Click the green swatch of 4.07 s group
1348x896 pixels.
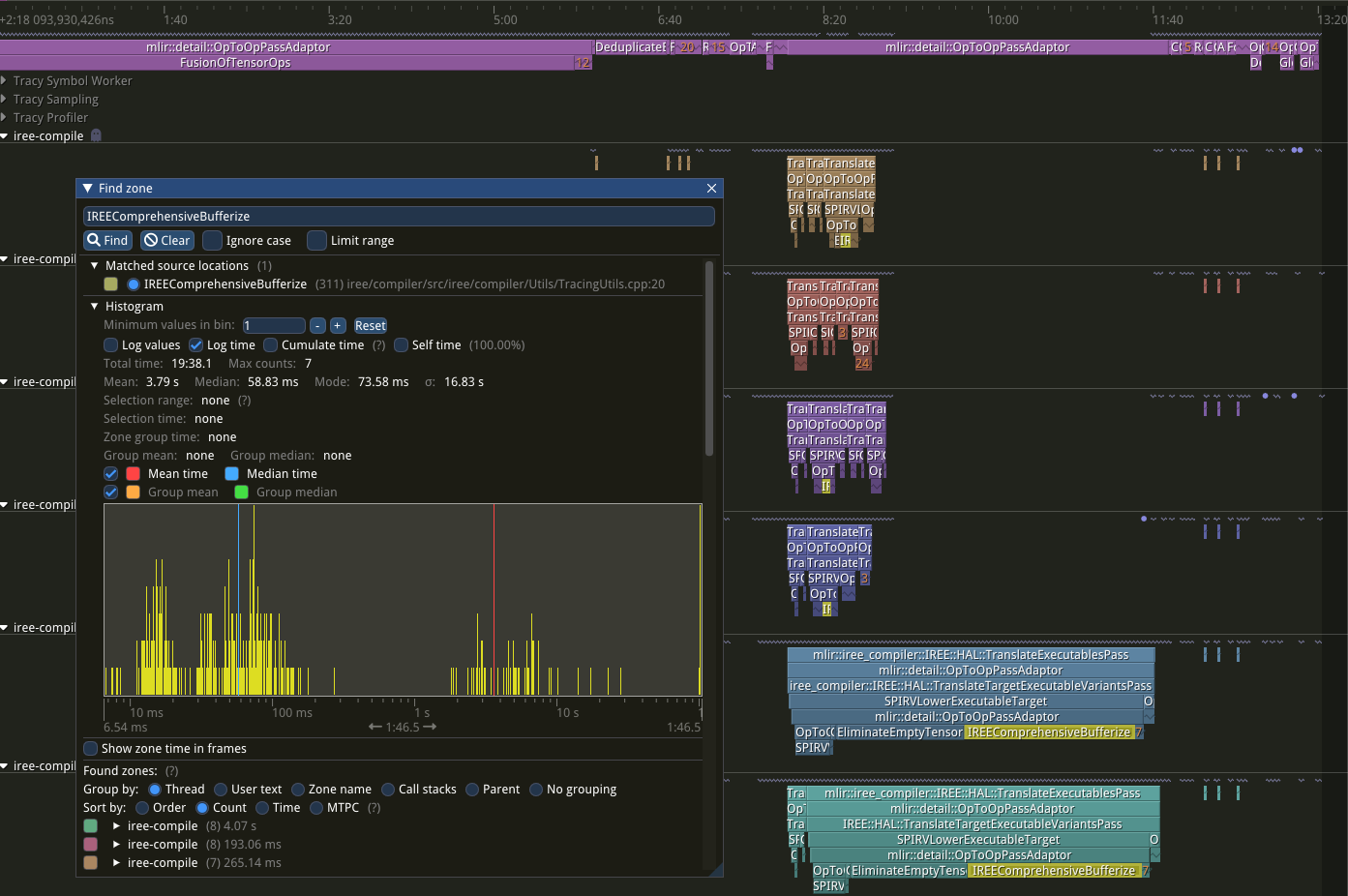(90, 825)
